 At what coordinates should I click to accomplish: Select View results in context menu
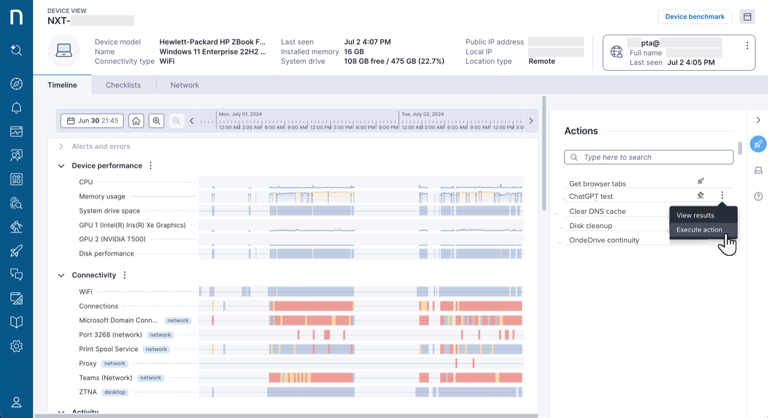pyautogui.click(x=695, y=215)
